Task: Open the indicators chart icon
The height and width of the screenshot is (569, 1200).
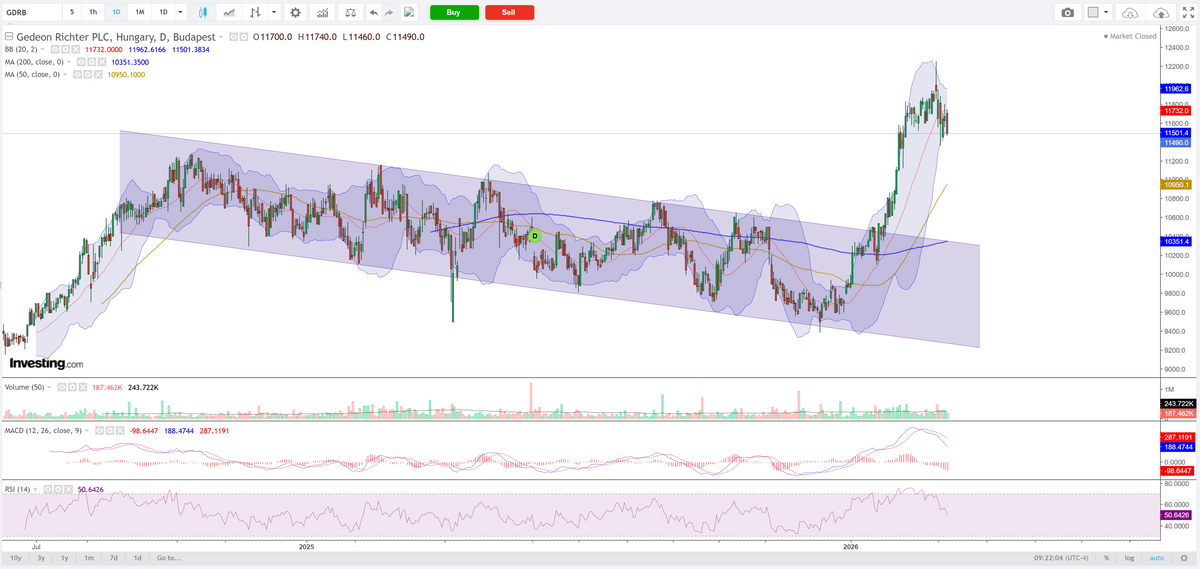Action: tap(322, 12)
